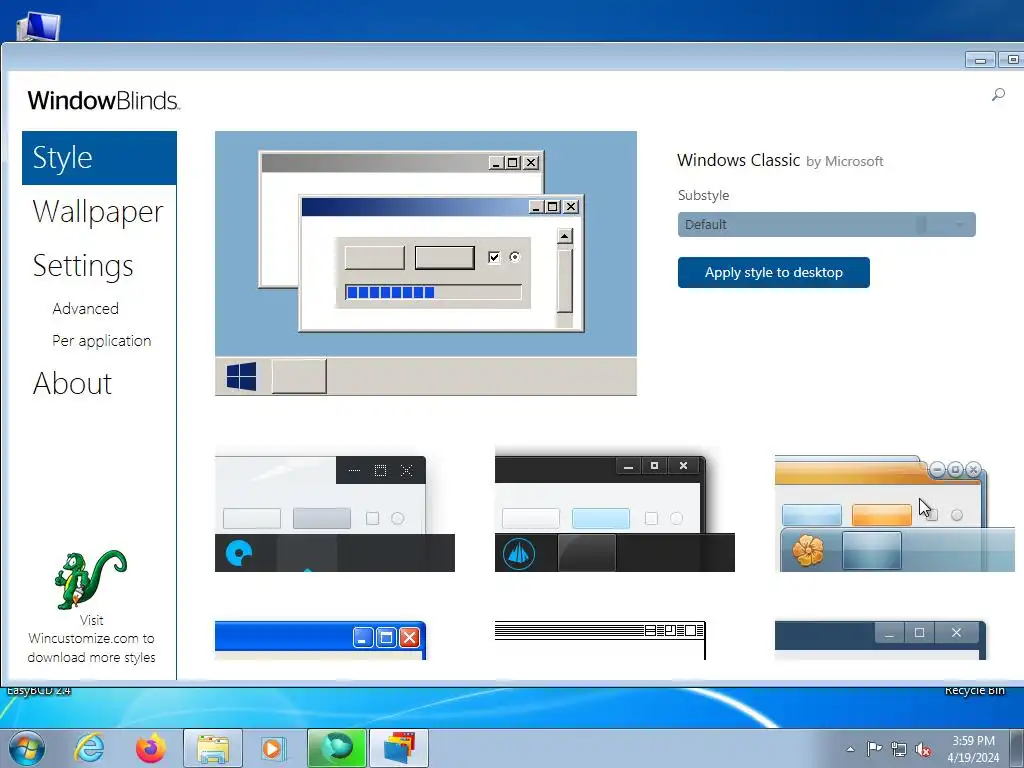The image size is (1024, 768).
Task: Switch to the green taskbar app icon
Action: 337,748
